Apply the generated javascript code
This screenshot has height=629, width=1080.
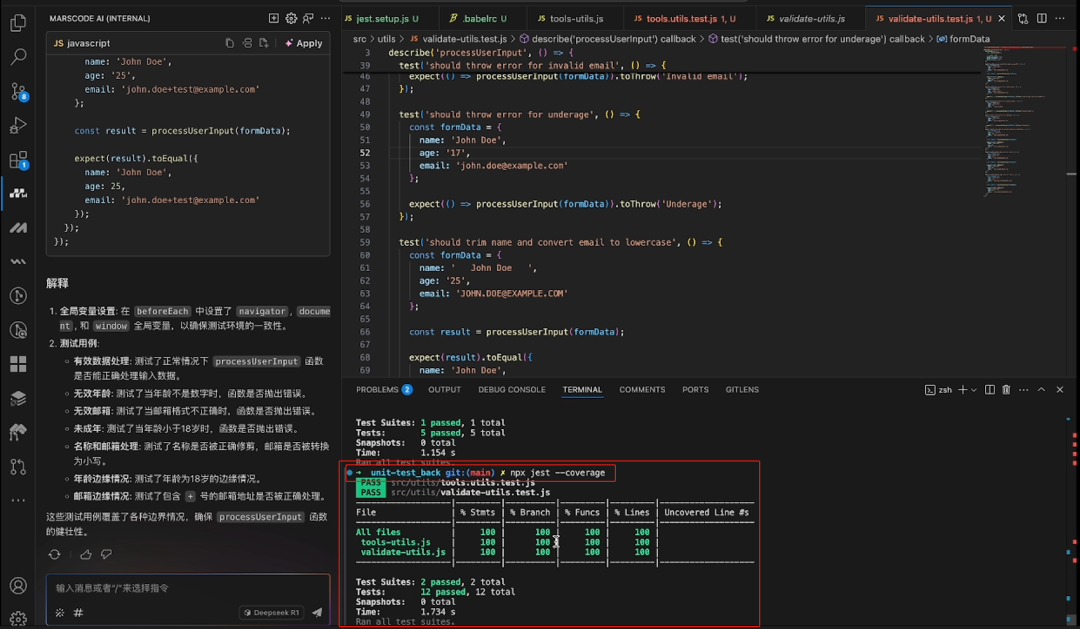tap(303, 43)
